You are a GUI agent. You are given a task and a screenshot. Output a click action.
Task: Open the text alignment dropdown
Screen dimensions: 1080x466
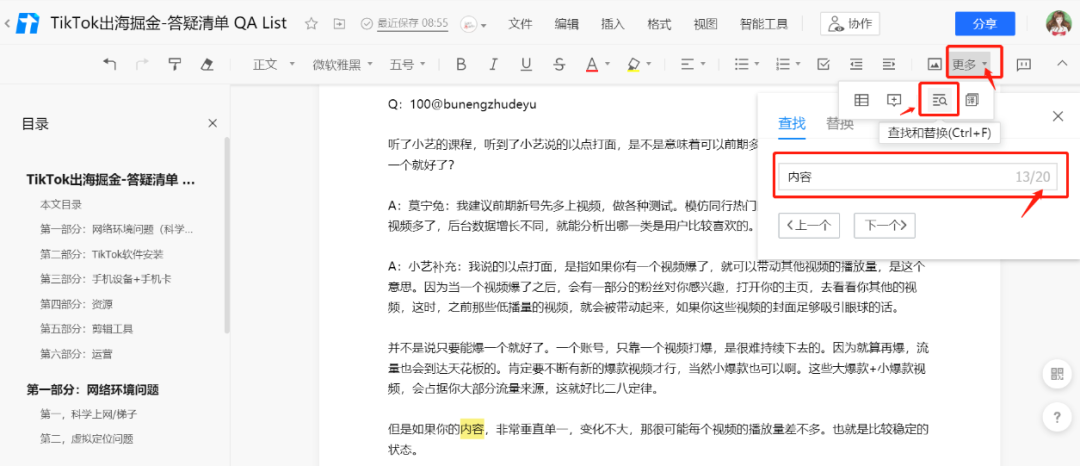coord(693,64)
